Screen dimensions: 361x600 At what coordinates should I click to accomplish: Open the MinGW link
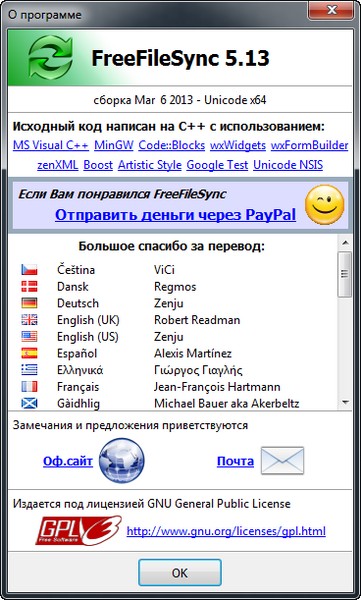pyautogui.click(x=114, y=145)
